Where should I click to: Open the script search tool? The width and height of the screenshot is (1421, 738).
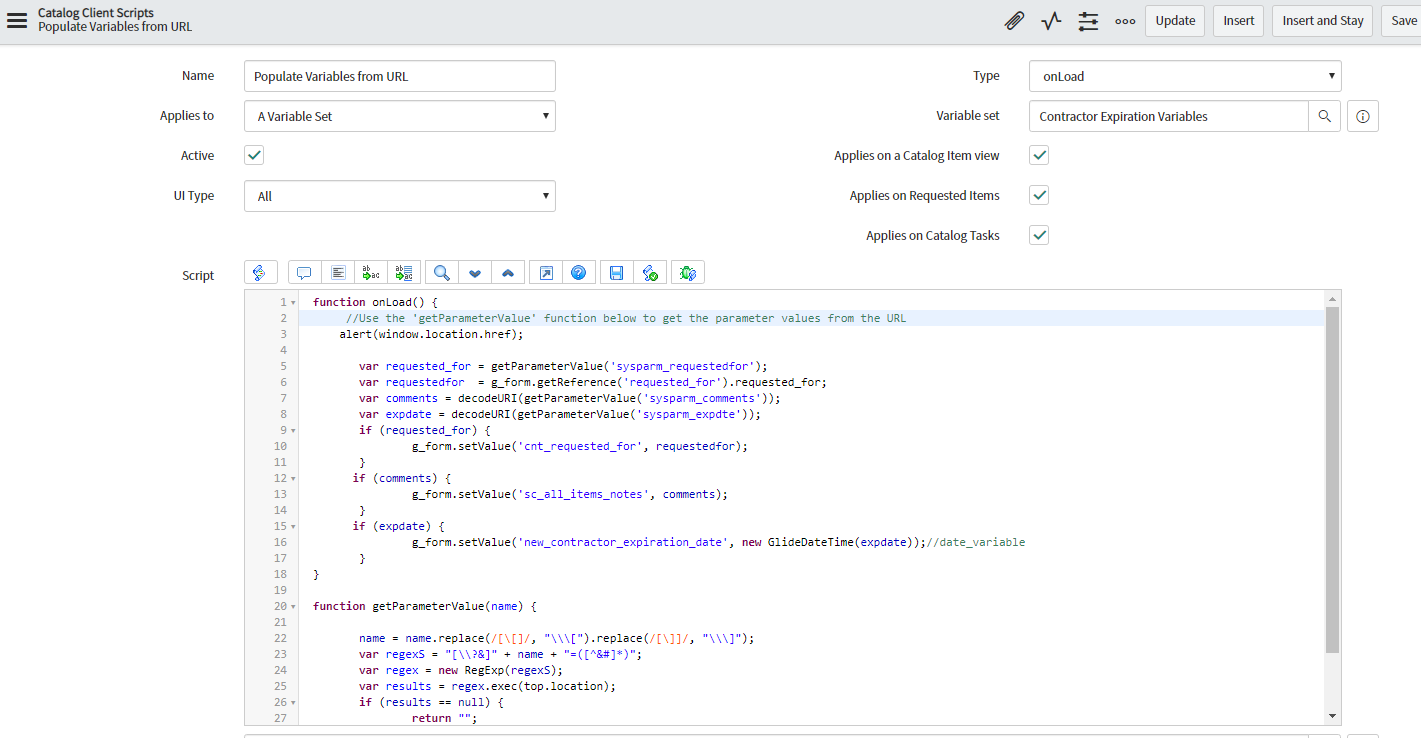coord(441,272)
